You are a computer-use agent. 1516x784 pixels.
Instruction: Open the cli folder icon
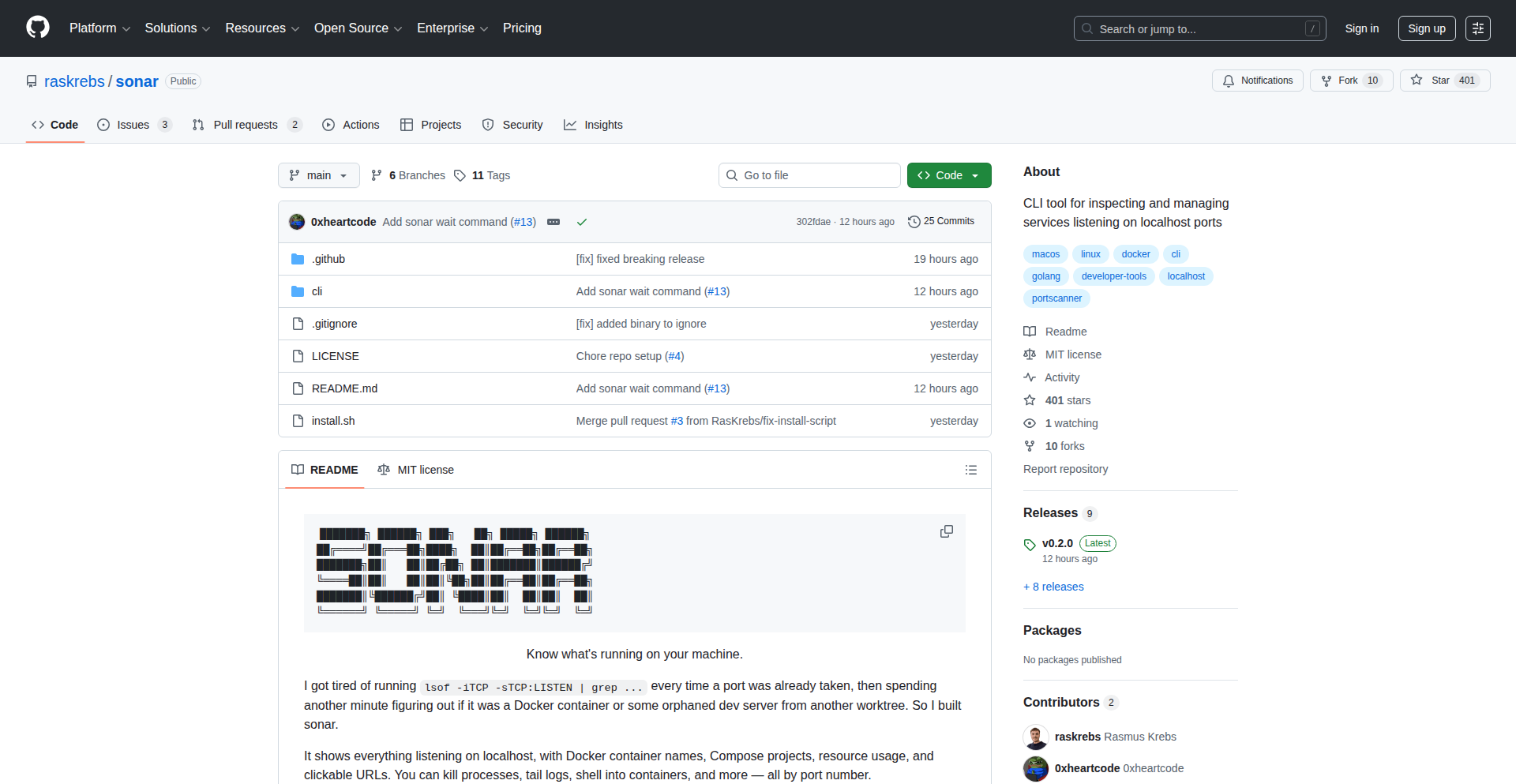[298, 291]
